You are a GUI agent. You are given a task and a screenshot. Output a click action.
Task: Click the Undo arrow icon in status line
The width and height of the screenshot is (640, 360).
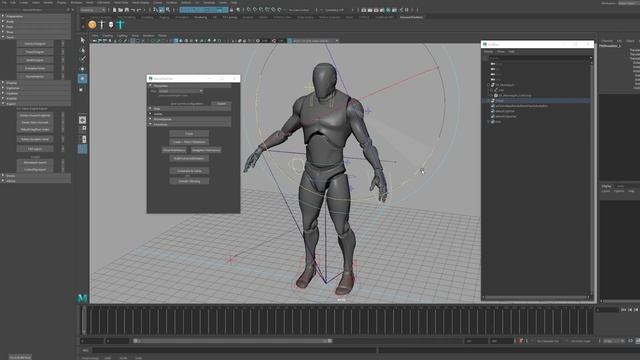(x=133, y=10)
